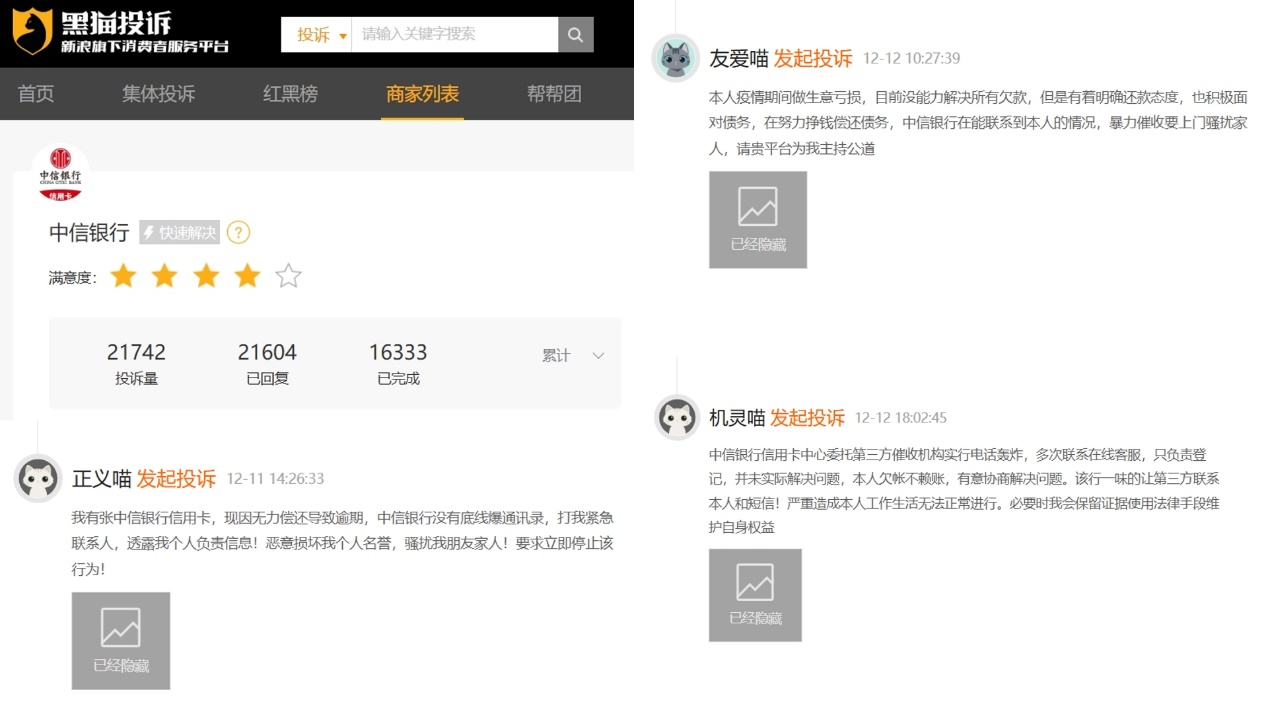Open the hidden image under 正义喵 complaint

coord(121,641)
